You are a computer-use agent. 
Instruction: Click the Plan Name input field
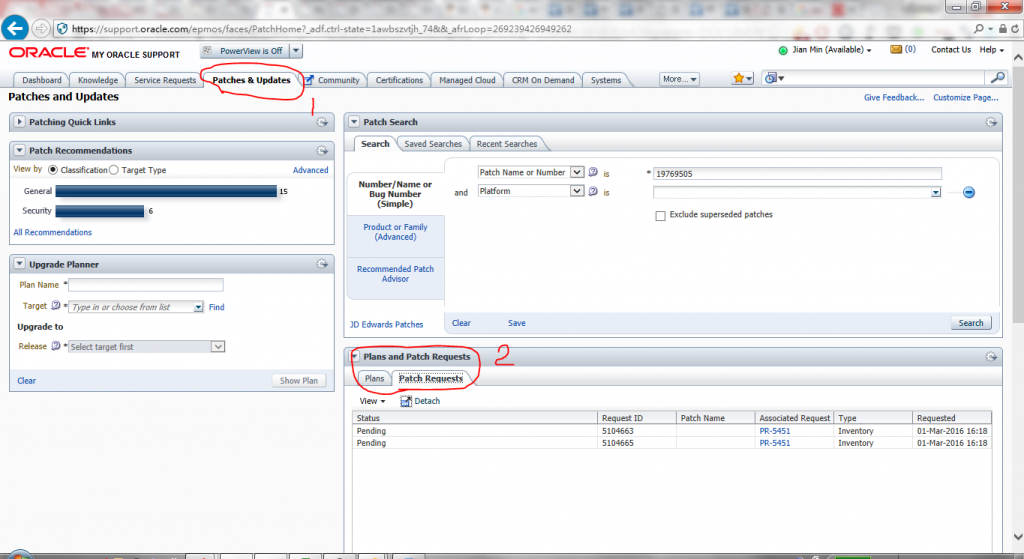(x=146, y=285)
